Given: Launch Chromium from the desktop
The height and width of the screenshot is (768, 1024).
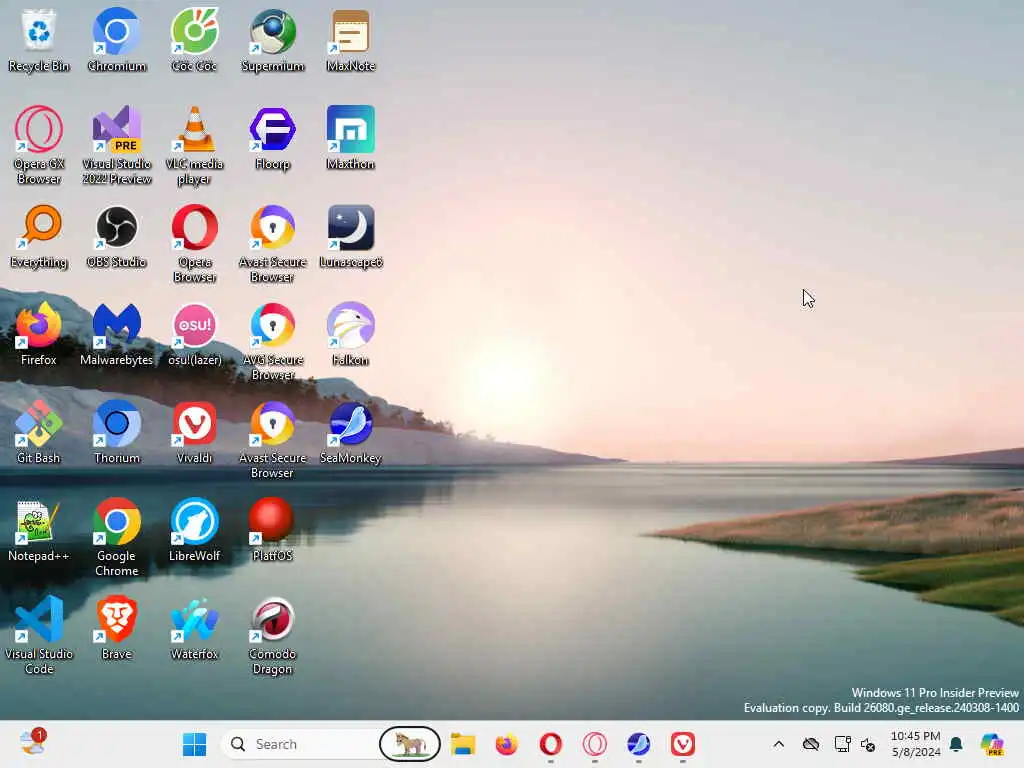Looking at the screenshot, I should click(x=116, y=39).
